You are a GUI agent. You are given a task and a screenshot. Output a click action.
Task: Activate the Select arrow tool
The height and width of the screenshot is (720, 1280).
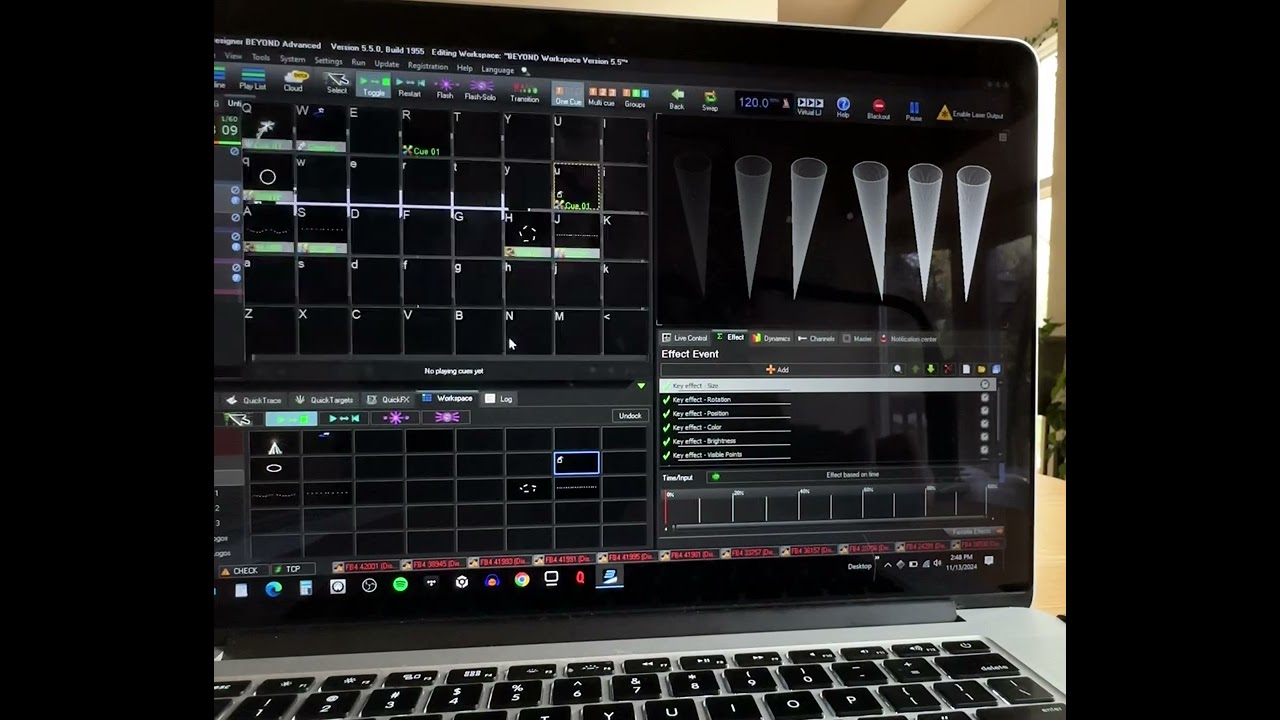click(337, 83)
